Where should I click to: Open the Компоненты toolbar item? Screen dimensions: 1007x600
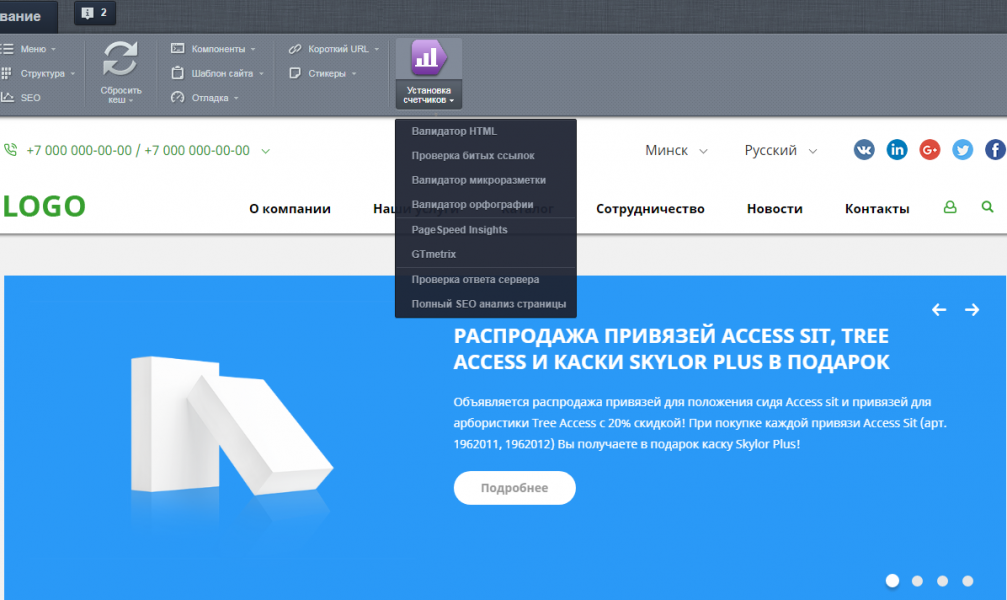pyautogui.click(x=213, y=49)
